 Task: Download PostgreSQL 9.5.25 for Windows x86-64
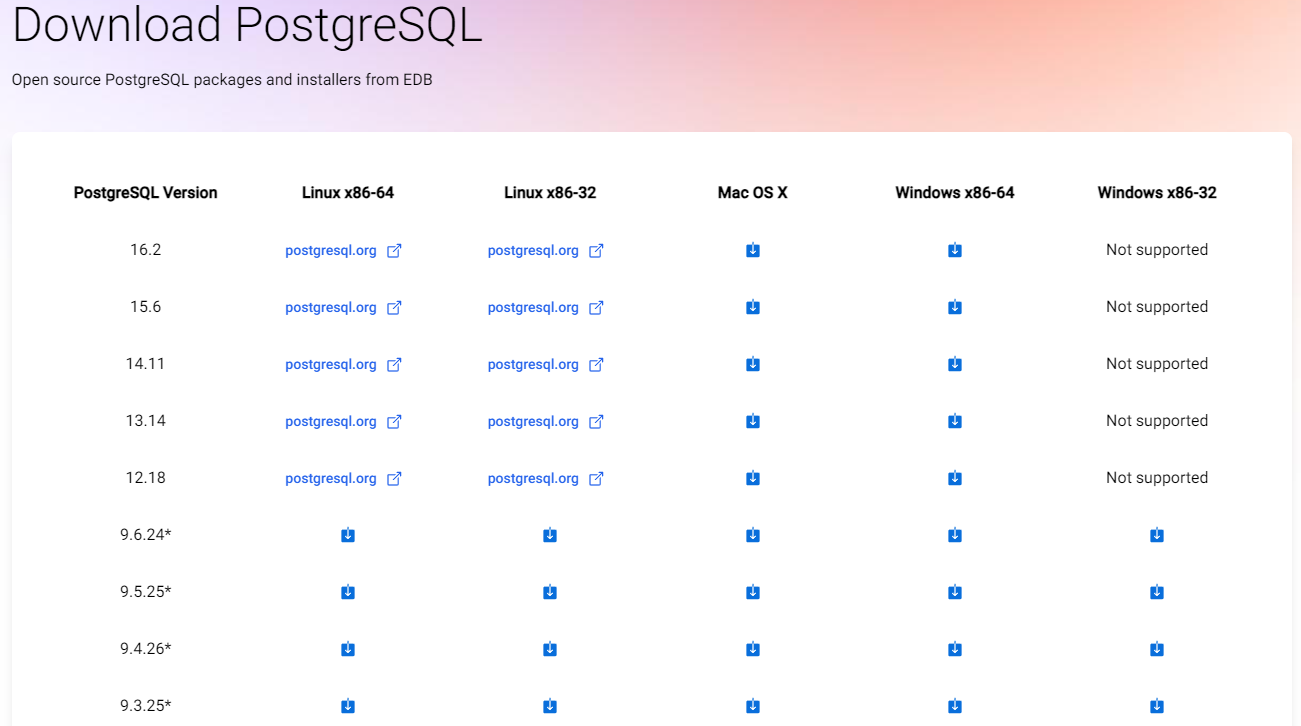click(955, 592)
